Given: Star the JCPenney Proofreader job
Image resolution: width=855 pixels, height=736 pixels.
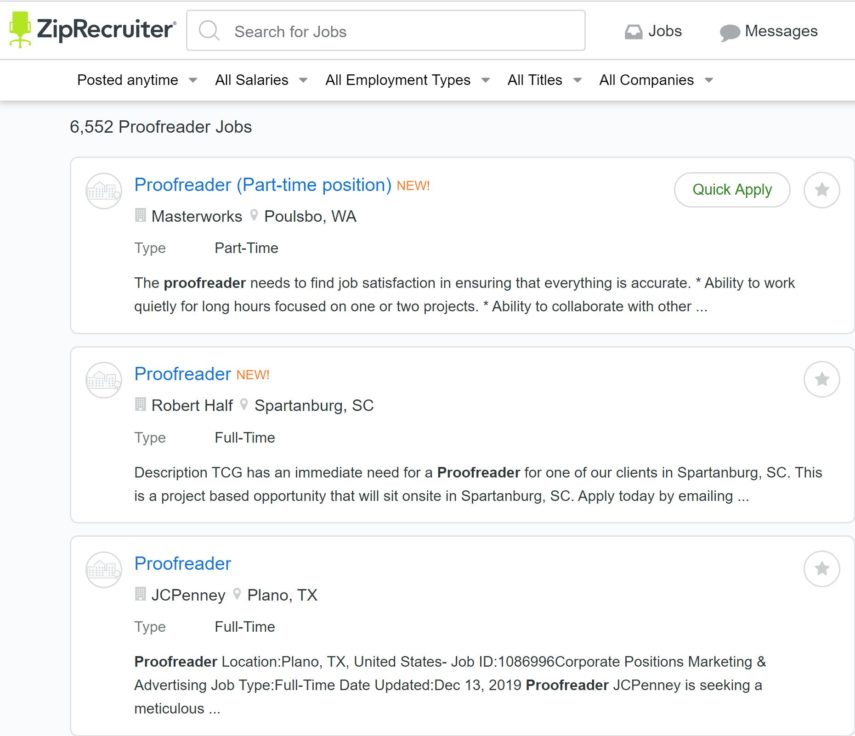Looking at the screenshot, I should click(x=821, y=568).
